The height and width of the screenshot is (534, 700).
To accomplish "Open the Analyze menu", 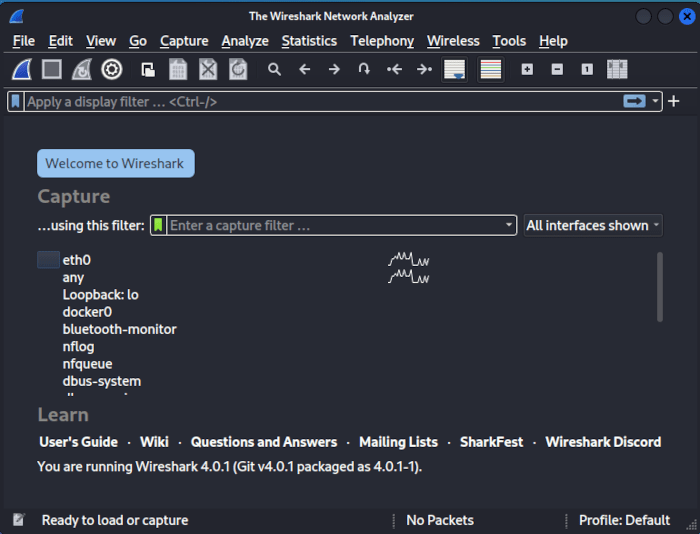I will pyautogui.click(x=245, y=41).
